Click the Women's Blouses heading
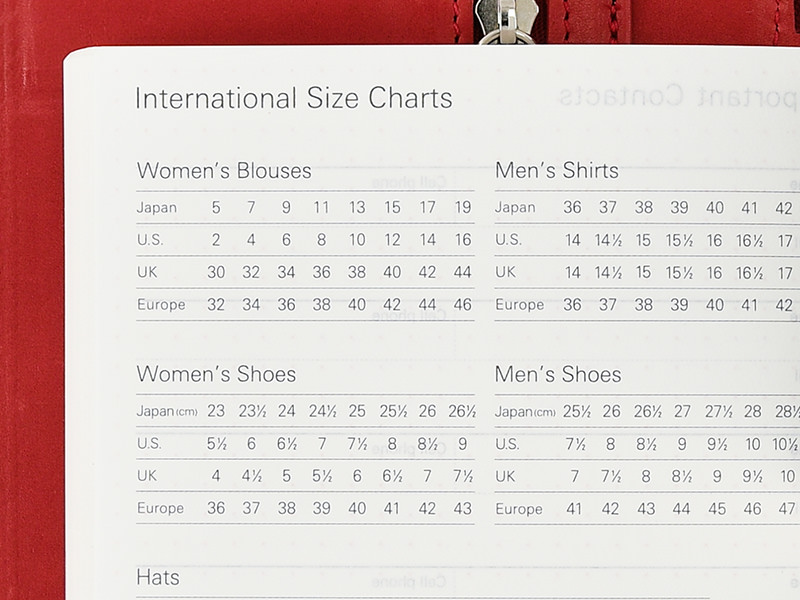This screenshot has width=800, height=600. pos(224,171)
